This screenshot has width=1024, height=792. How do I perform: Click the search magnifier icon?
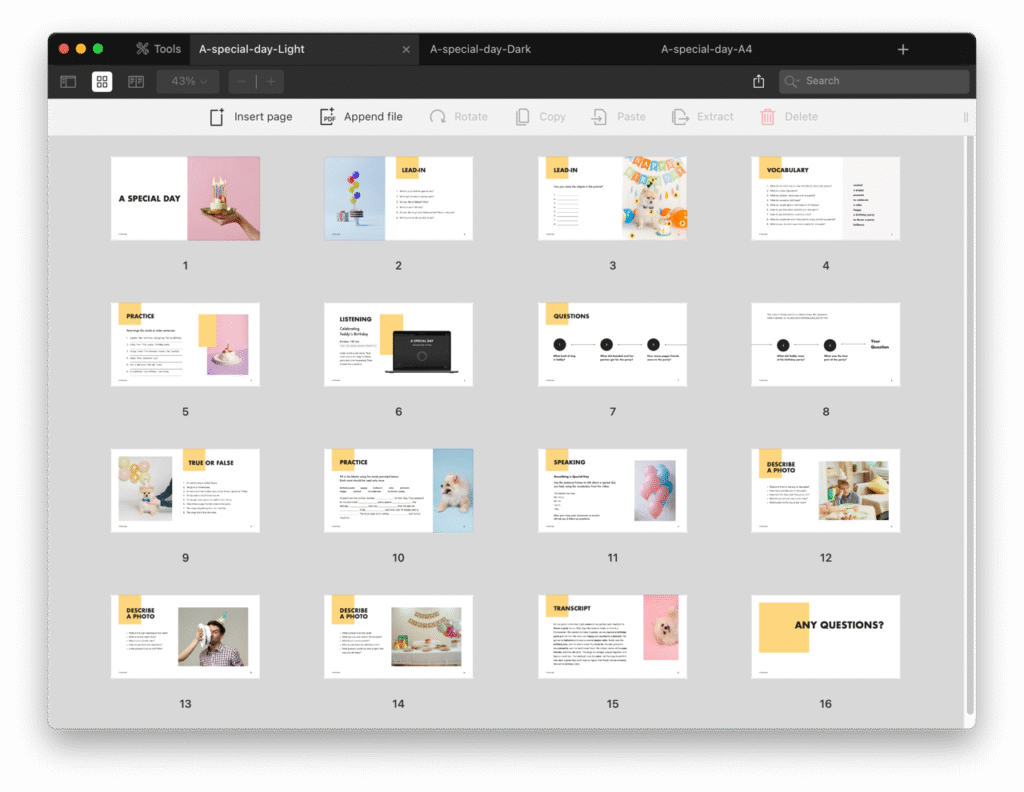pyautogui.click(x=793, y=81)
